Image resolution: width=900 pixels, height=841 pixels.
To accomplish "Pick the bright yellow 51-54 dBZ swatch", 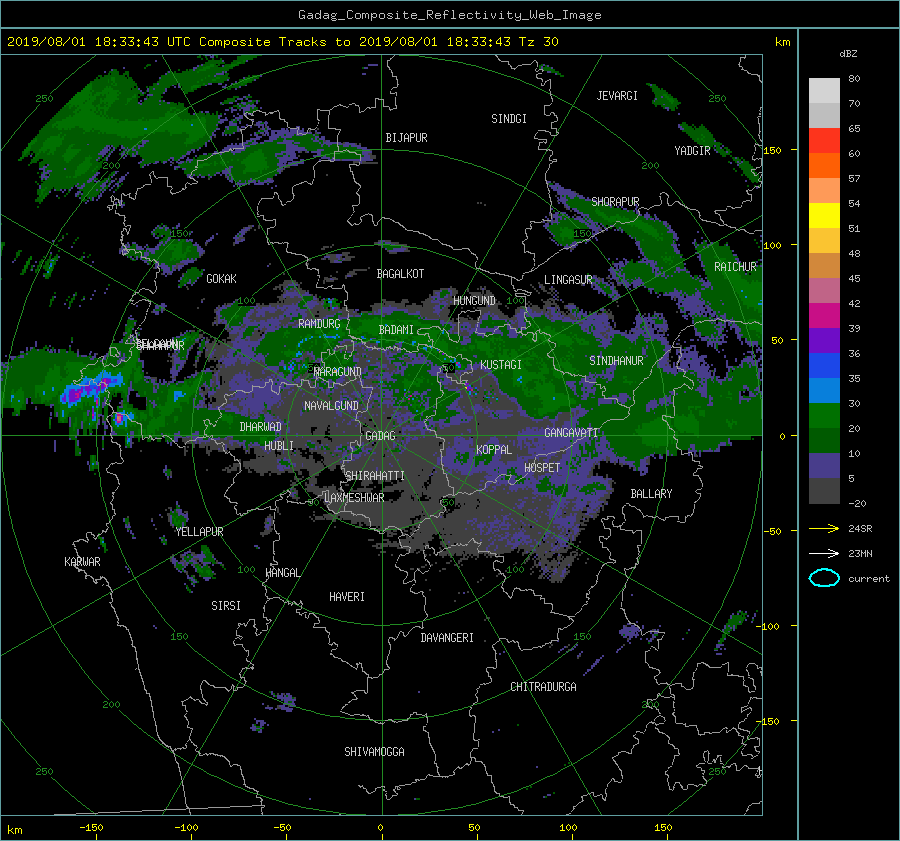I will point(824,215).
